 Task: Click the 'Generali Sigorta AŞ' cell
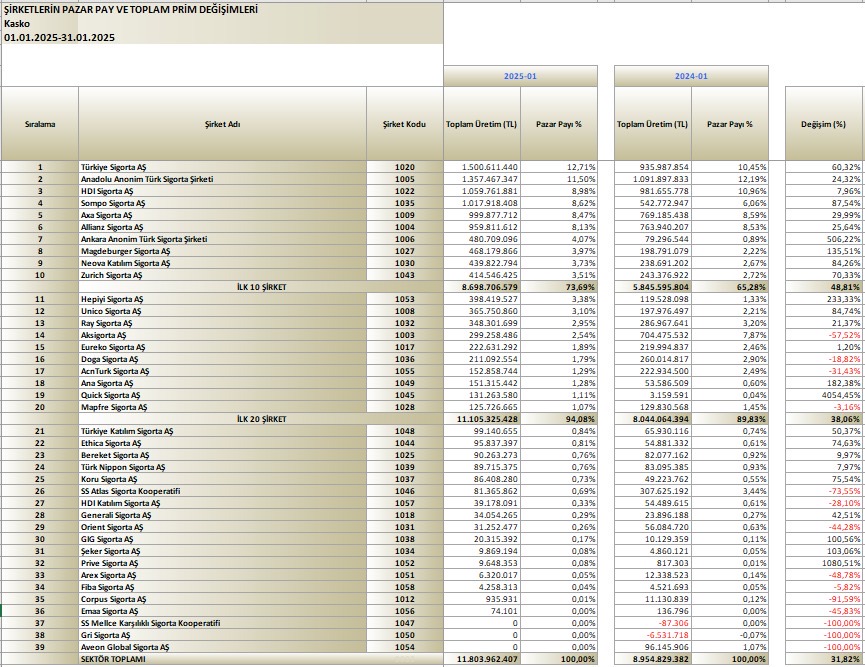click(x=222, y=515)
